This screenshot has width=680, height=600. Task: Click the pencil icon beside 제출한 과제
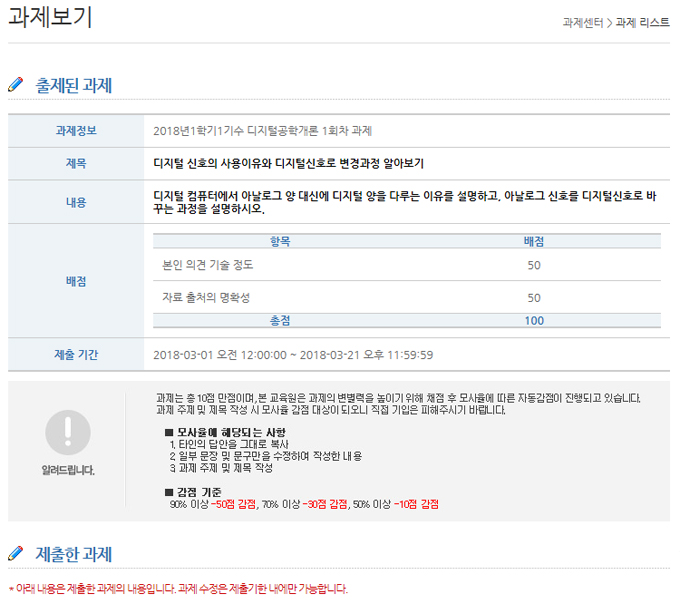pos(15,554)
